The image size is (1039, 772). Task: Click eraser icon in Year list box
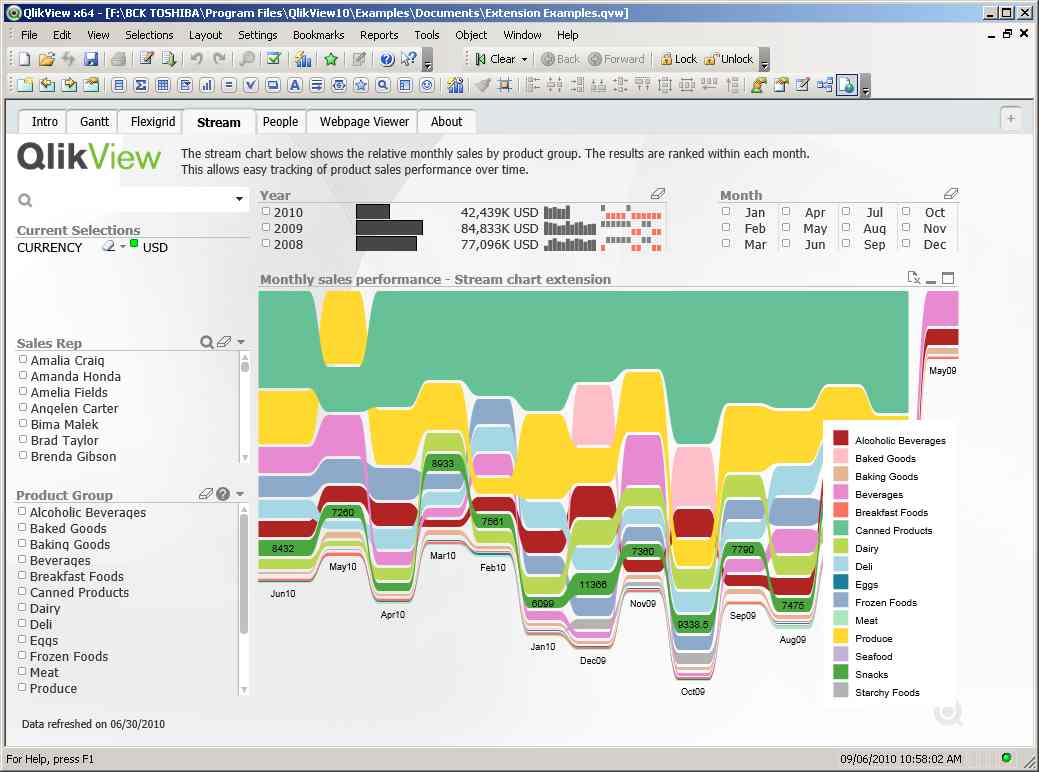click(657, 194)
